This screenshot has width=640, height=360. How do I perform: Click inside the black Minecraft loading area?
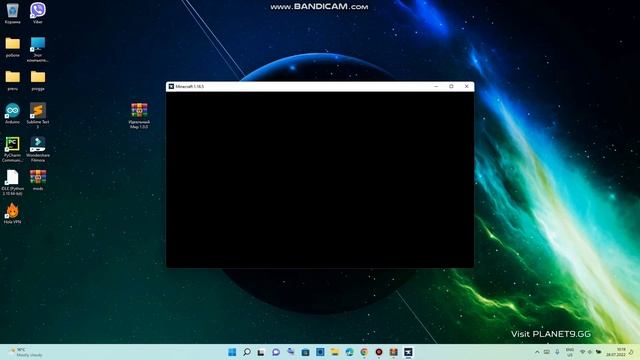(320, 180)
